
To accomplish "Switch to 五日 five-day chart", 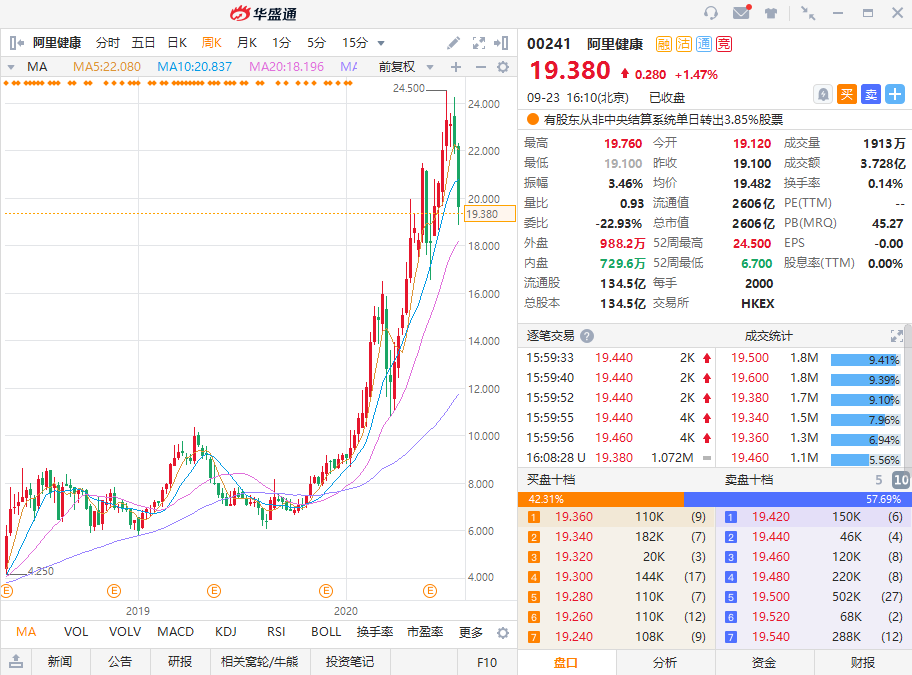I will tap(143, 42).
